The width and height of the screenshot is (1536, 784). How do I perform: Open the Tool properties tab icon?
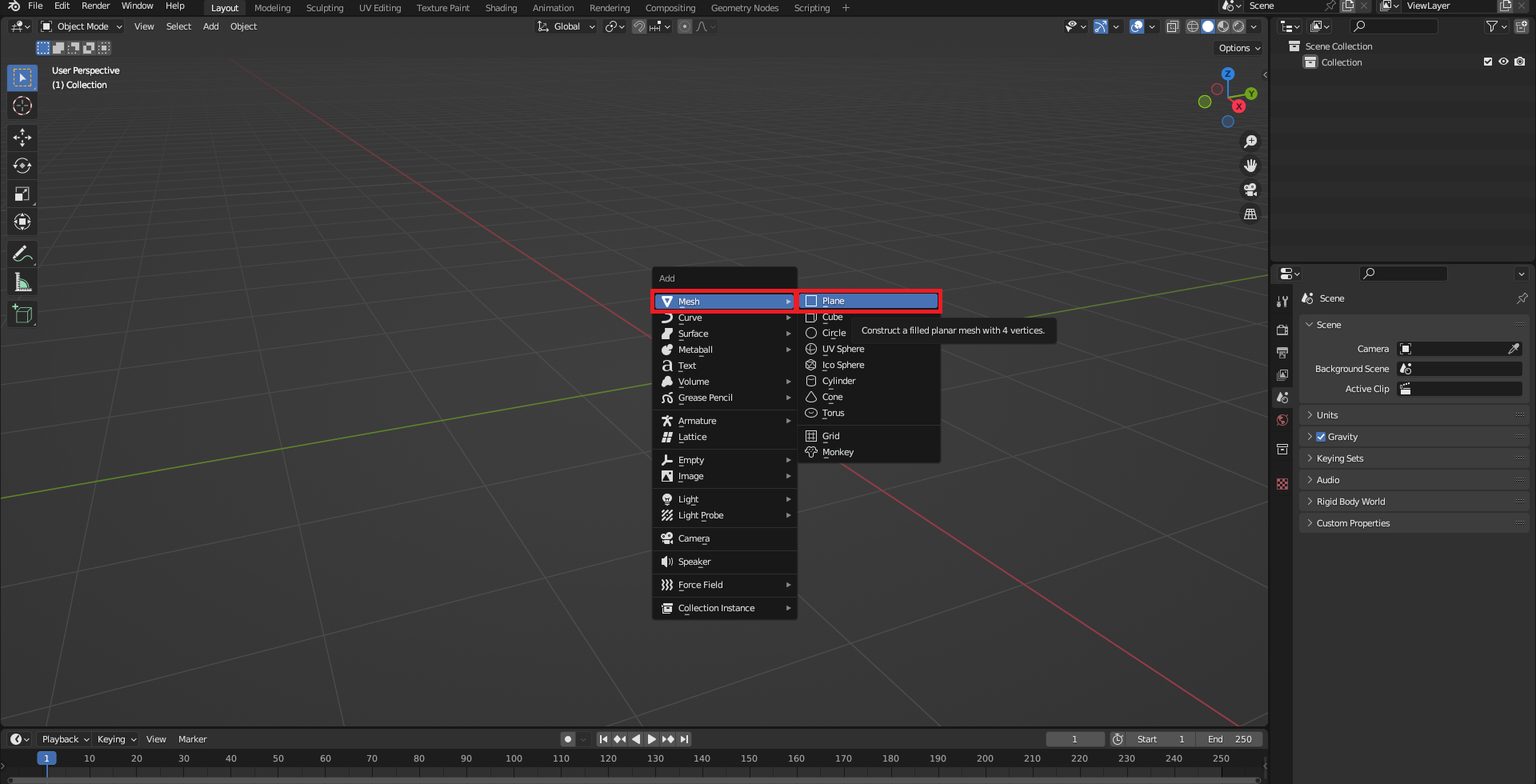(x=1282, y=302)
